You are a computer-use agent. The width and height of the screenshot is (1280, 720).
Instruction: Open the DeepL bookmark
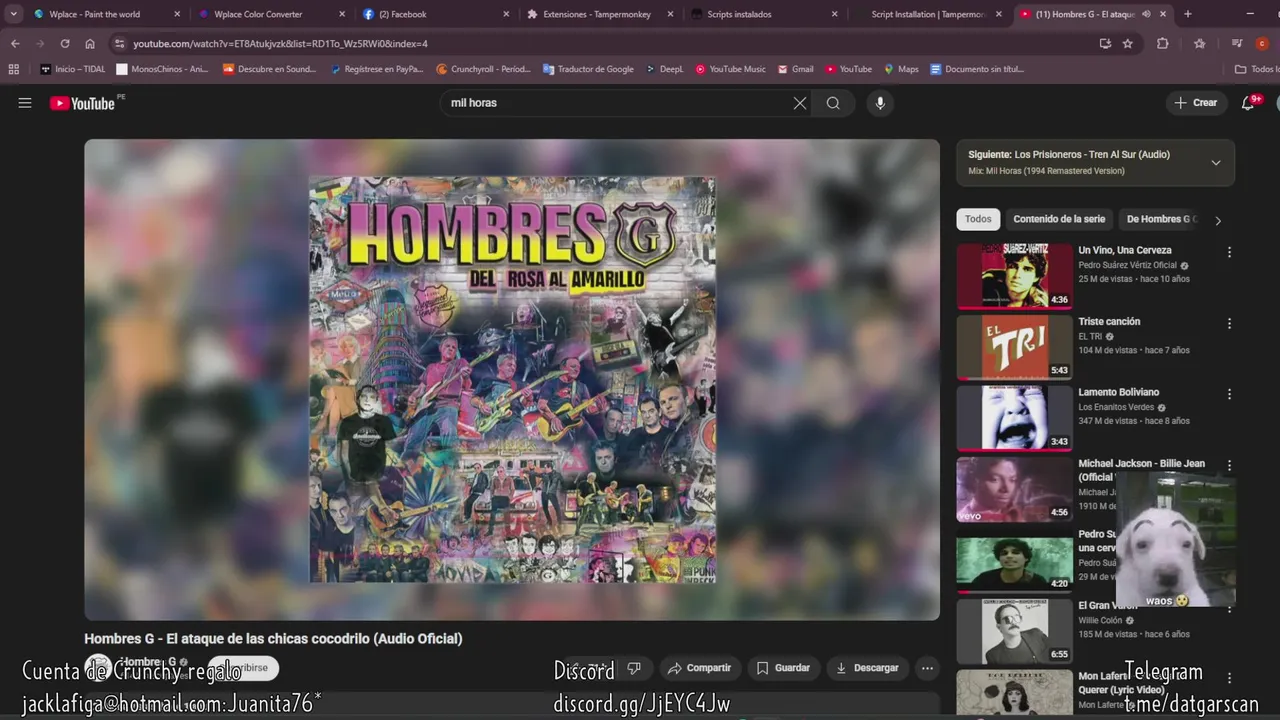[x=665, y=69]
